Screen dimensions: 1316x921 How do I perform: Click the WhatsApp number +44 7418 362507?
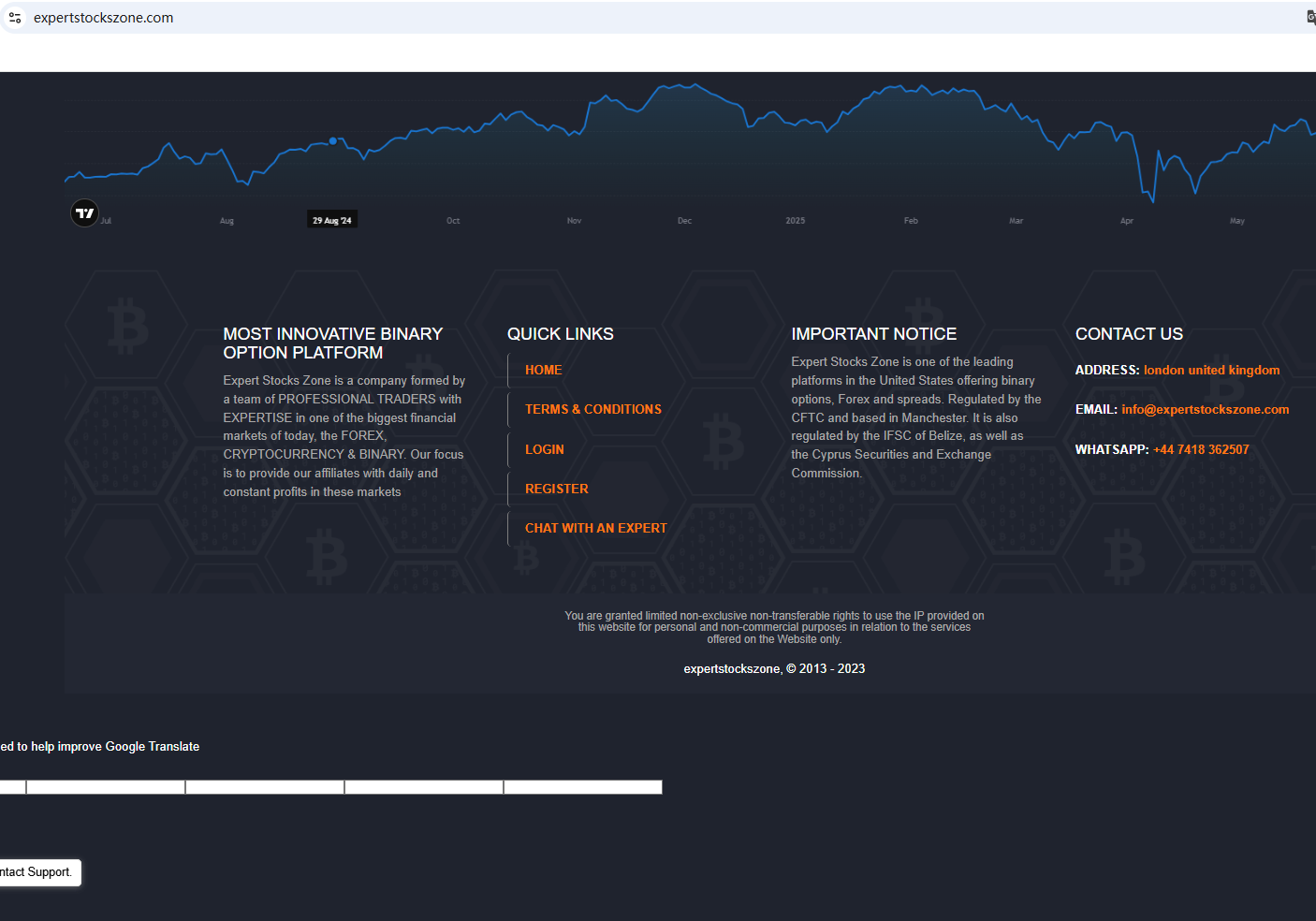coord(1201,450)
